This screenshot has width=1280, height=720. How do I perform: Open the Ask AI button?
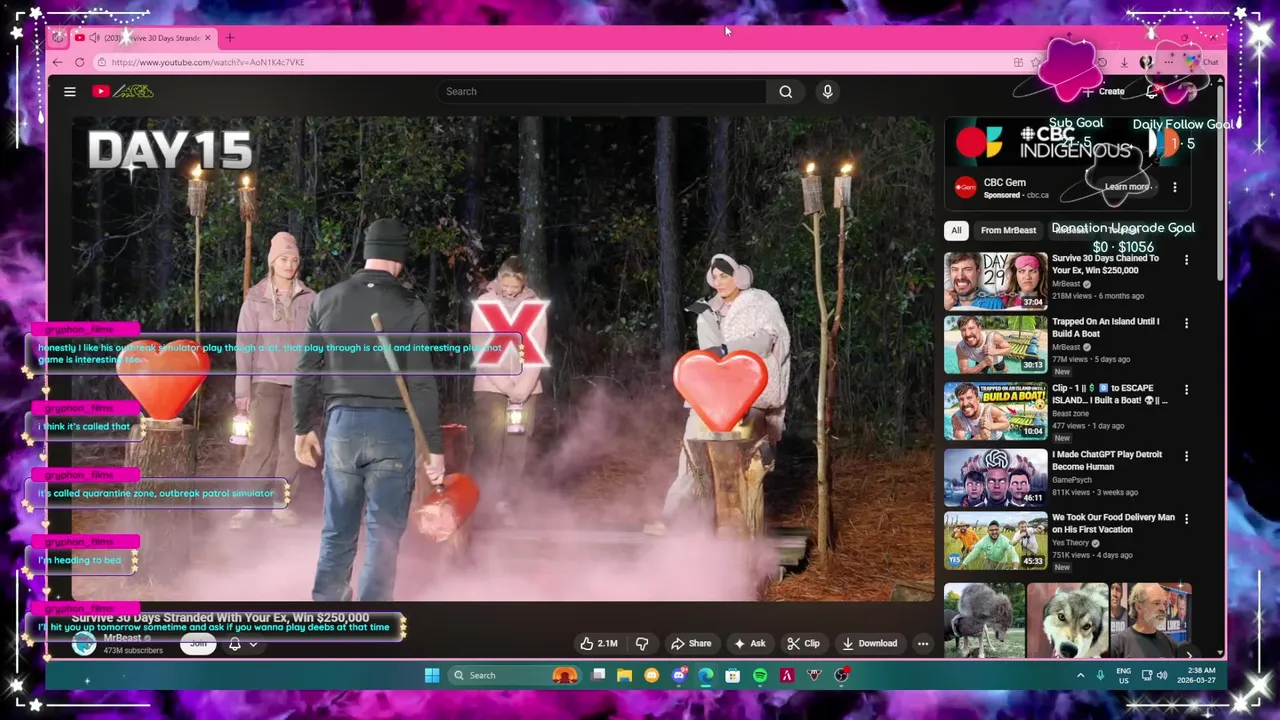pos(749,643)
